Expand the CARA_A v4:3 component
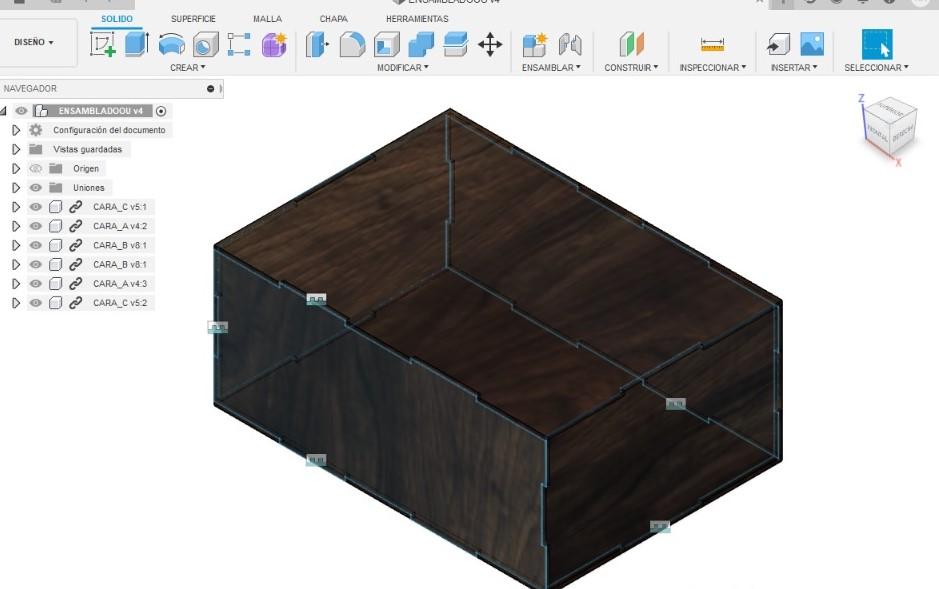Image resolution: width=939 pixels, height=589 pixels. tap(16, 284)
